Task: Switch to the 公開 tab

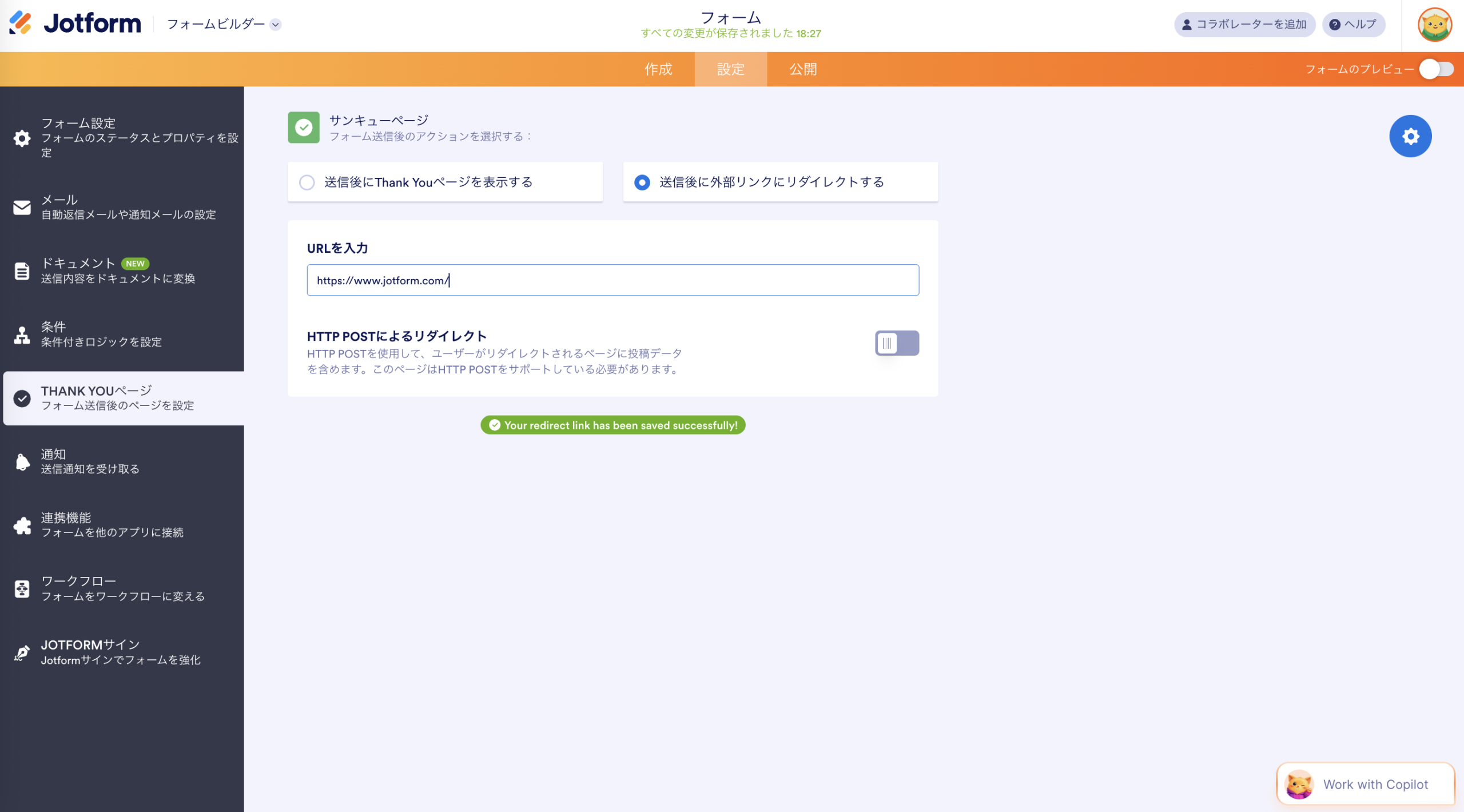Action: click(802, 69)
